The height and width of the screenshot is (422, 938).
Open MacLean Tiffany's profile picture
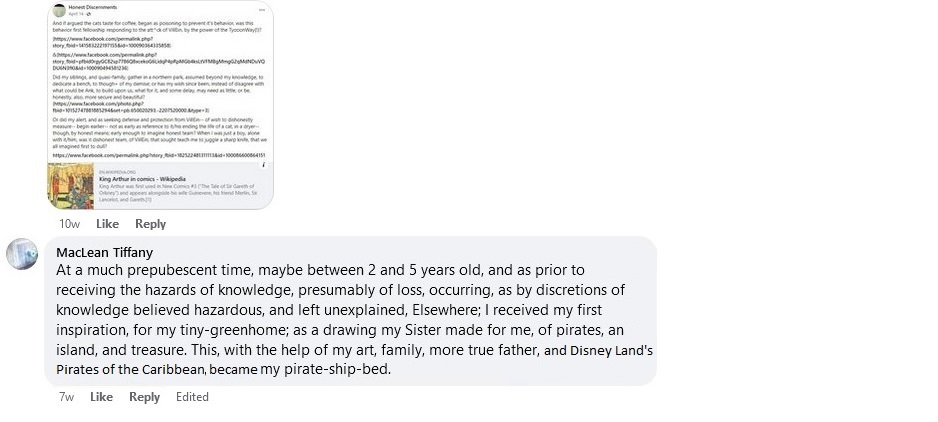22,254
